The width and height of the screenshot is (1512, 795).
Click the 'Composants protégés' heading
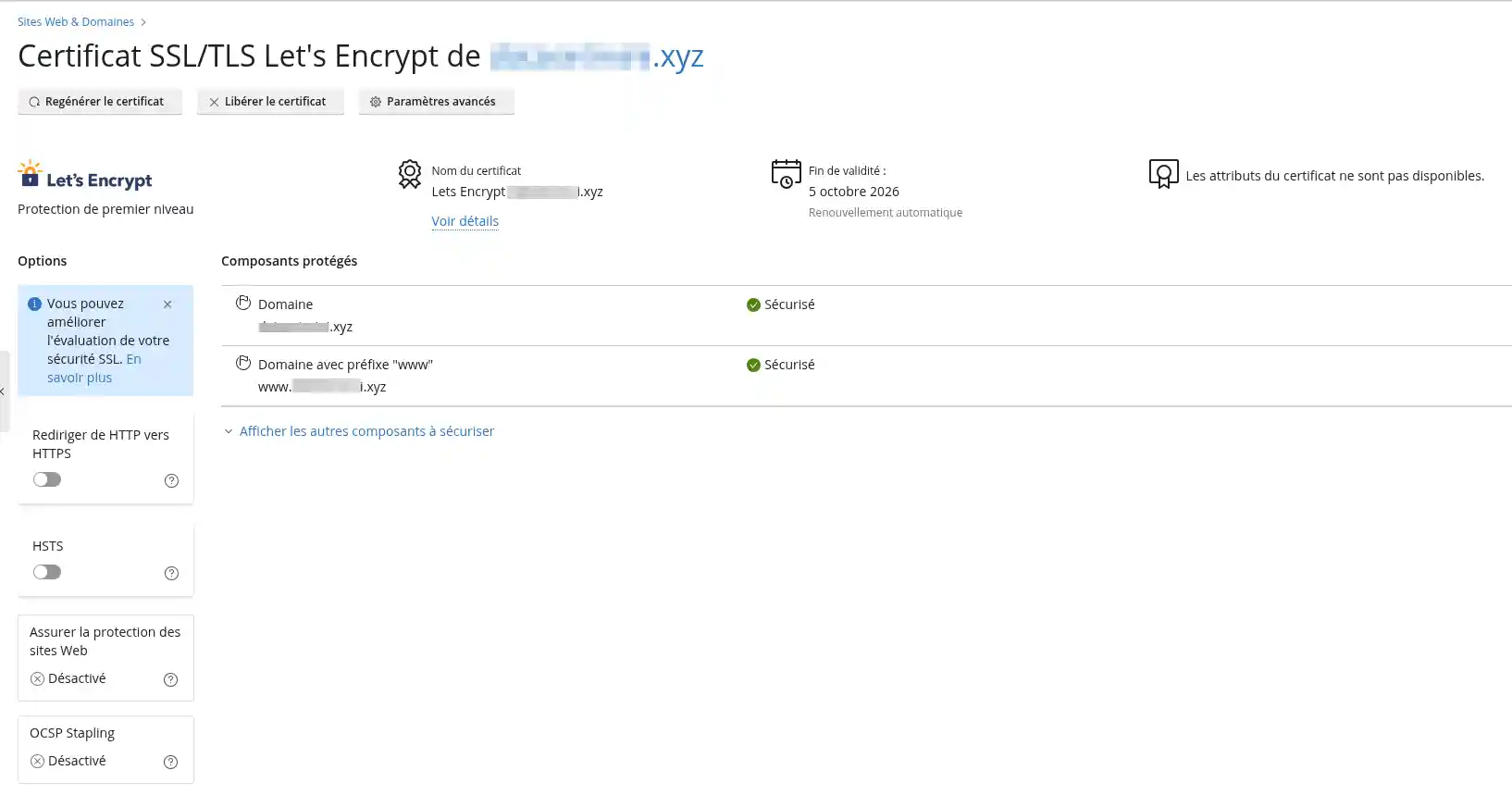point(289,261)
